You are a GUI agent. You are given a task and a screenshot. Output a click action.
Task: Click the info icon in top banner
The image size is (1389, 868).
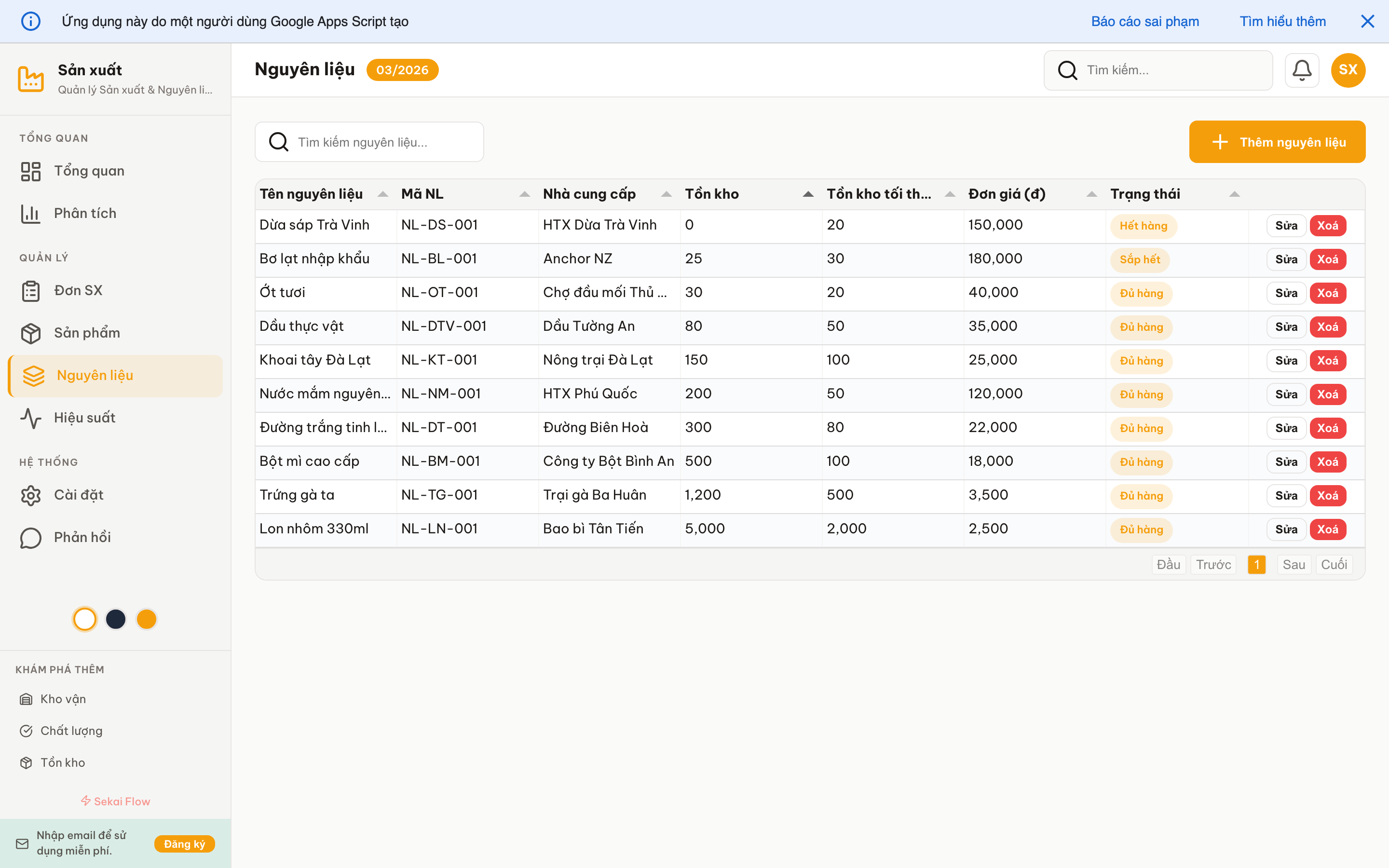pyautogui.click(x=31, y=22)
